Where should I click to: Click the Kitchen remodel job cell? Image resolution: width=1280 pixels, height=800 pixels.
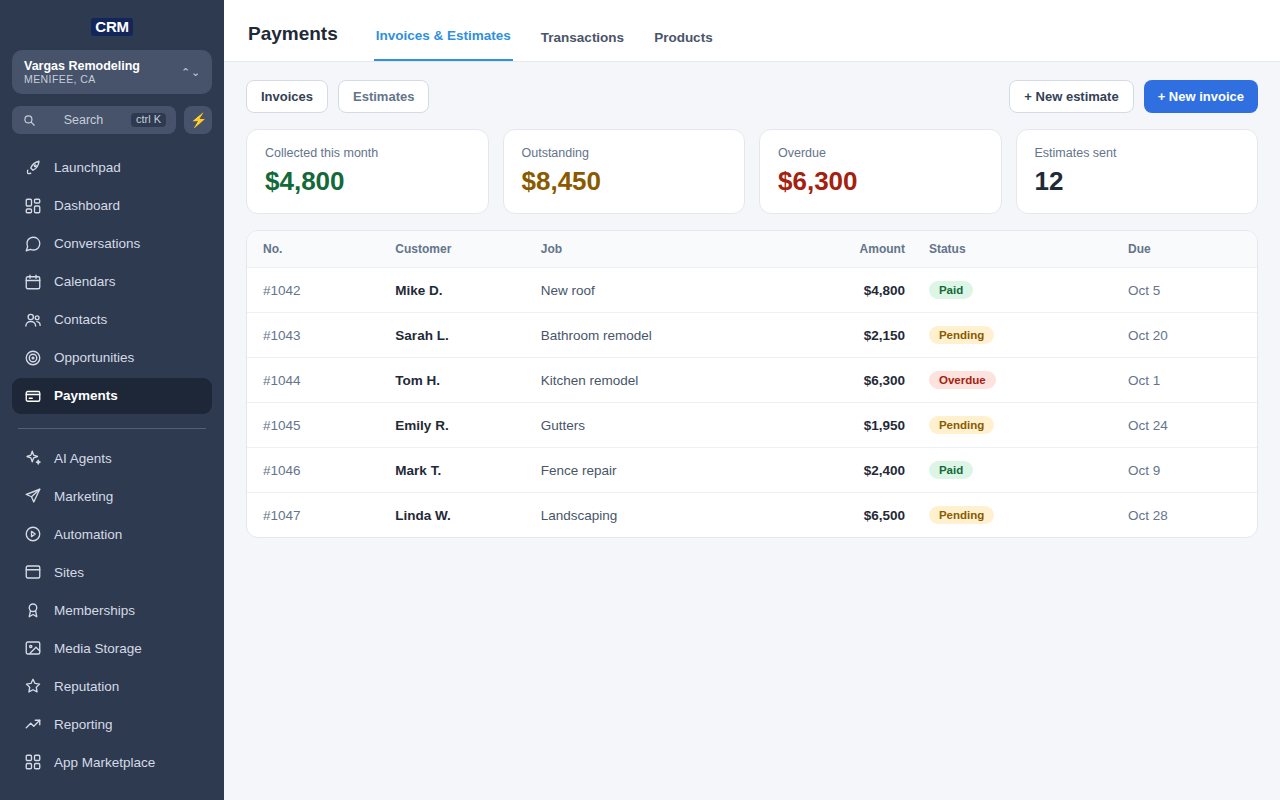pos(590,381)
